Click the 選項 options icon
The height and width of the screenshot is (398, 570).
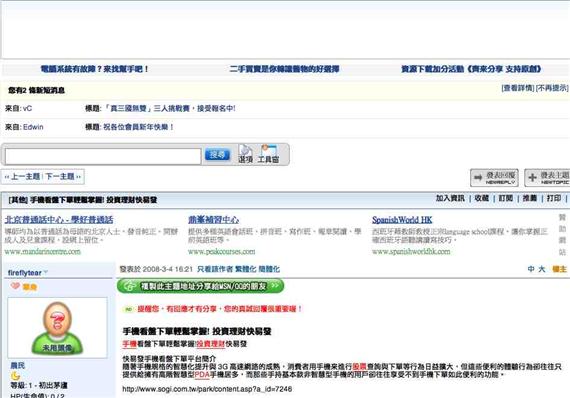point(245,154)
